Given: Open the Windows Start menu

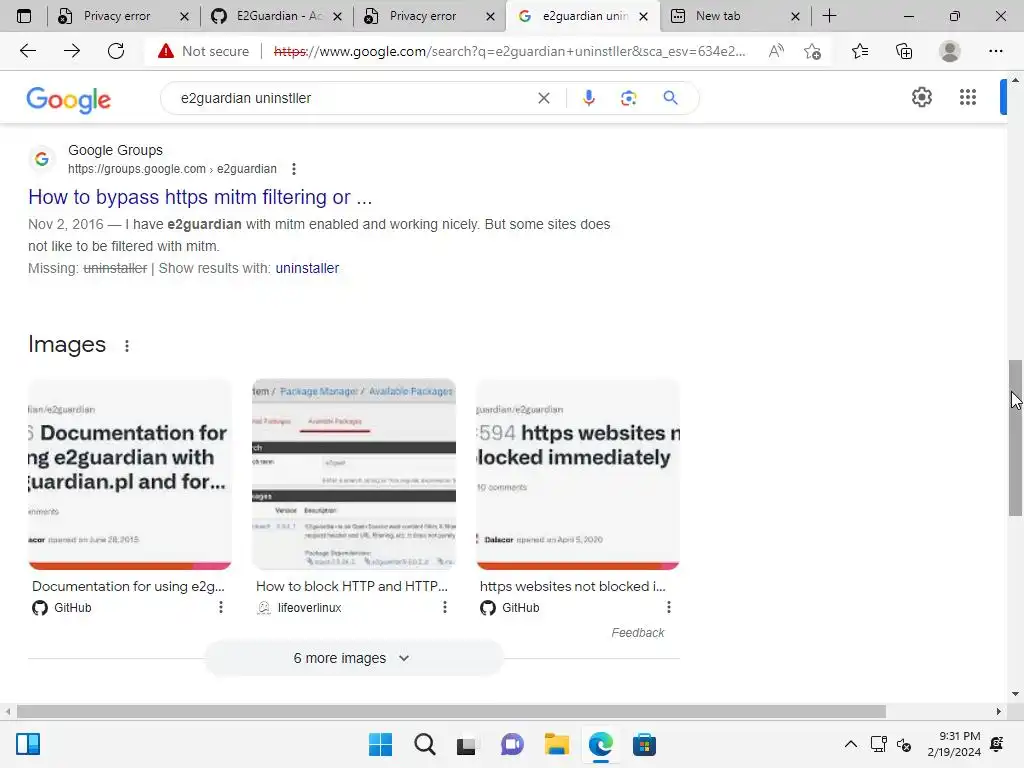Looking at the screenshot, I should point(380,744).
